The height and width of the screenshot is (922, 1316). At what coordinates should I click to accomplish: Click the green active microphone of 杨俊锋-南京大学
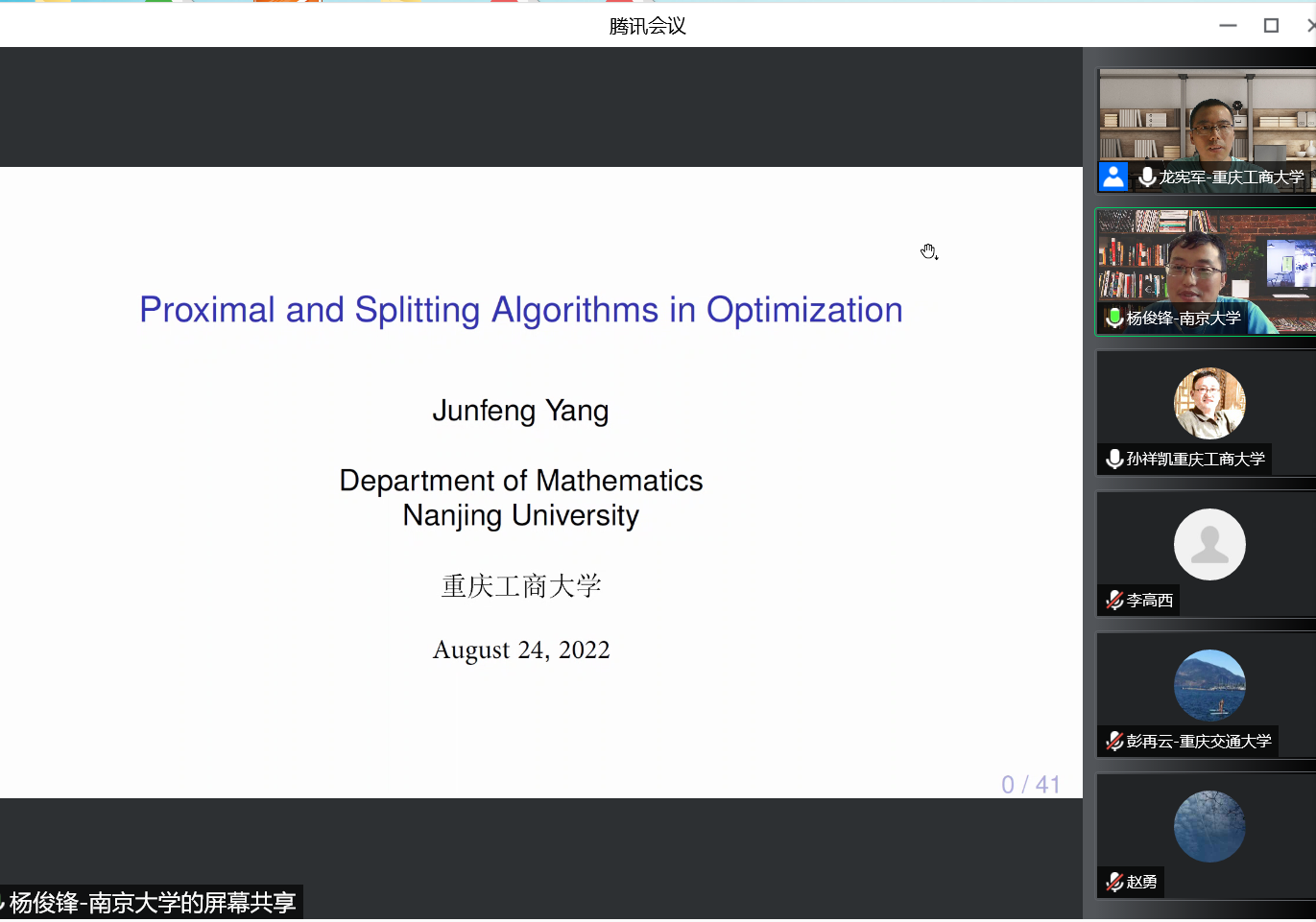(x=1114, y=318)
